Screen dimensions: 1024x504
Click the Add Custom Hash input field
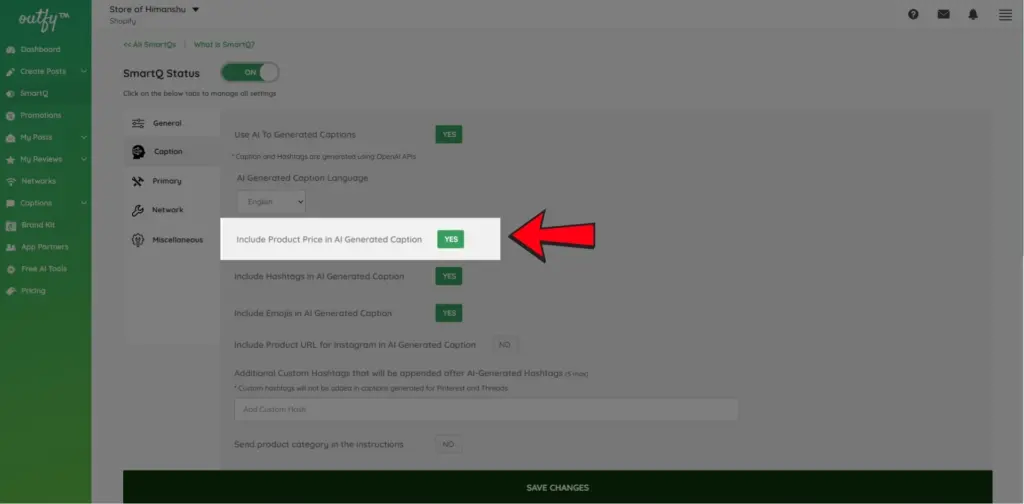485,409
